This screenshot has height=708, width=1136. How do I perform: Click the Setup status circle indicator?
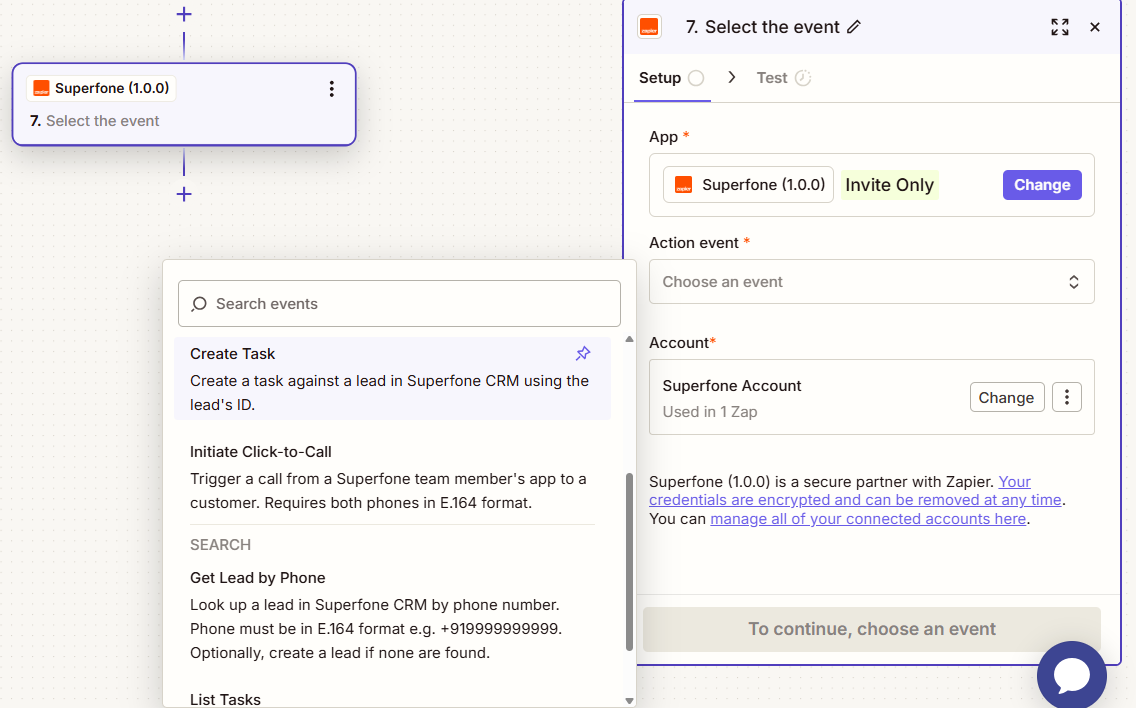coord(696,78)
